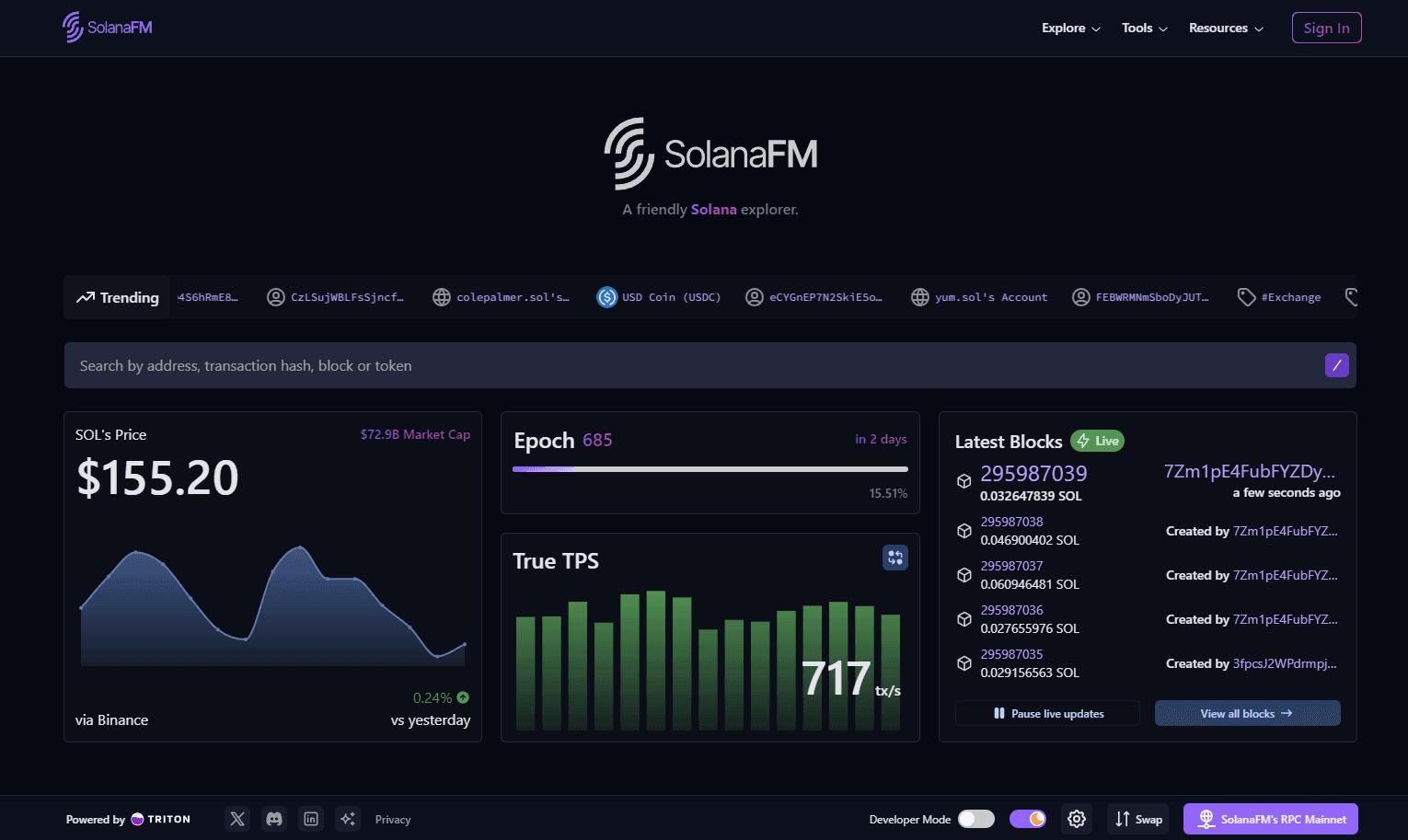Viewport: 1408px width, 840px height.
Task: Click the 0.027655976 SOL reward text
Action: click(1030, 628)
